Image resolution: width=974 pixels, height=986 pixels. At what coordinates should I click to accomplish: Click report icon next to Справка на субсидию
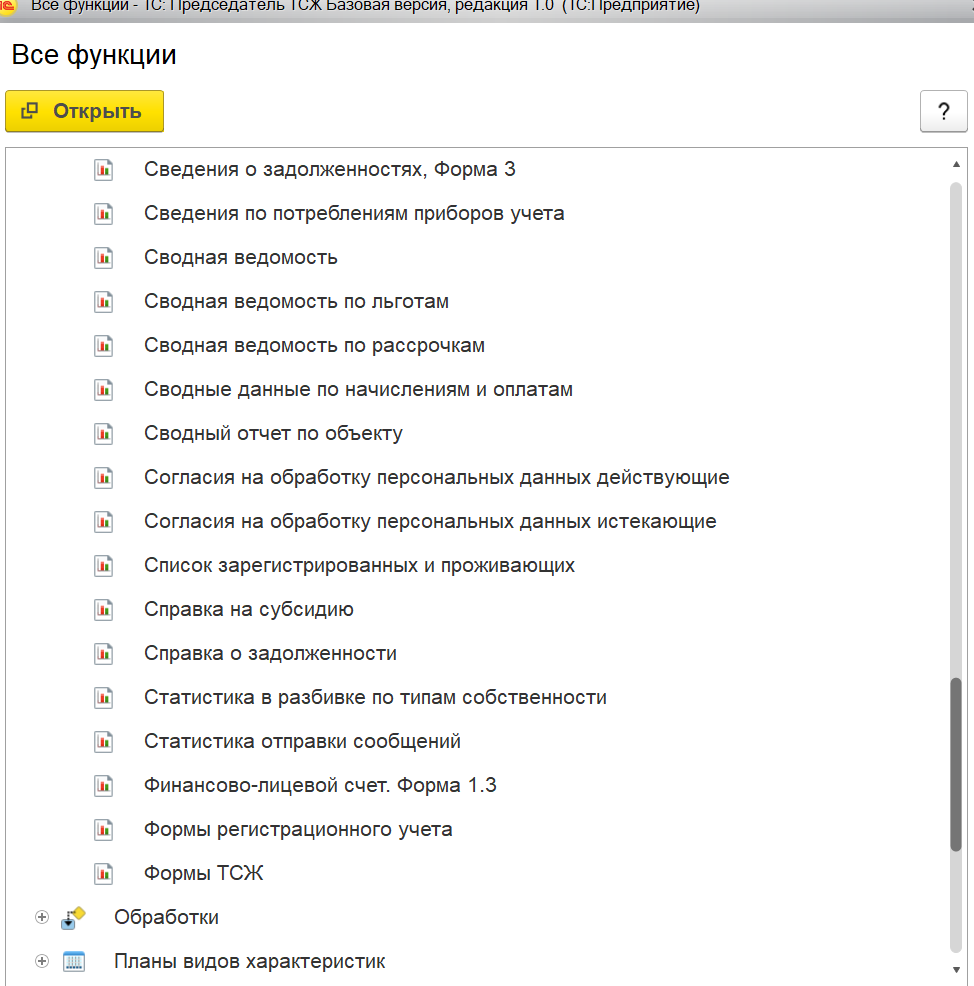[103, 610]
